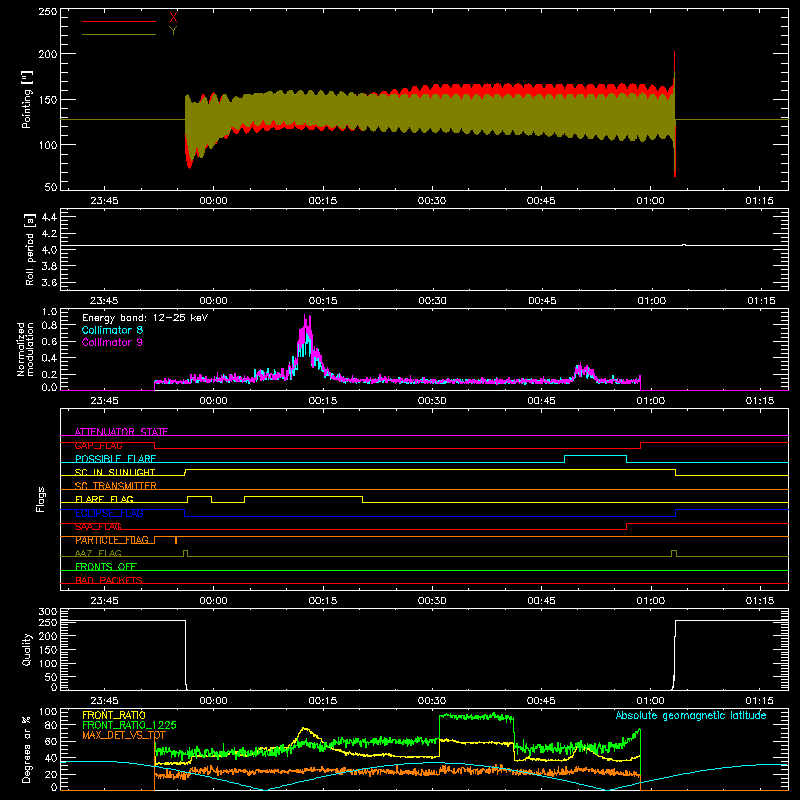The width and height of the screenshot is (800, 800).
Task: Click the 00:45 time label under modulation plot
Action: click(x=541, y=401)
